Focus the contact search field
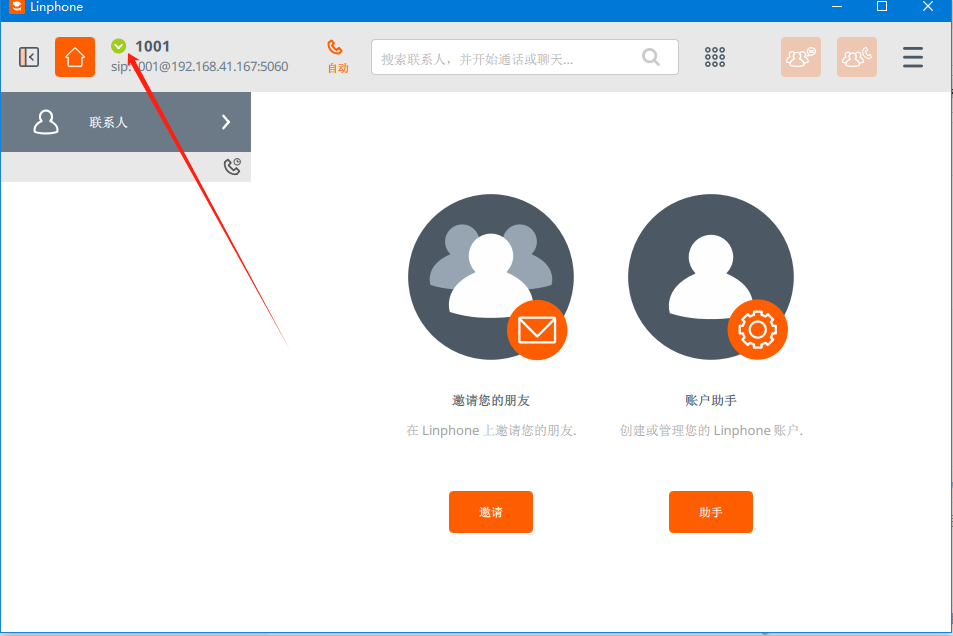The image size is (953, 636). 525,57
